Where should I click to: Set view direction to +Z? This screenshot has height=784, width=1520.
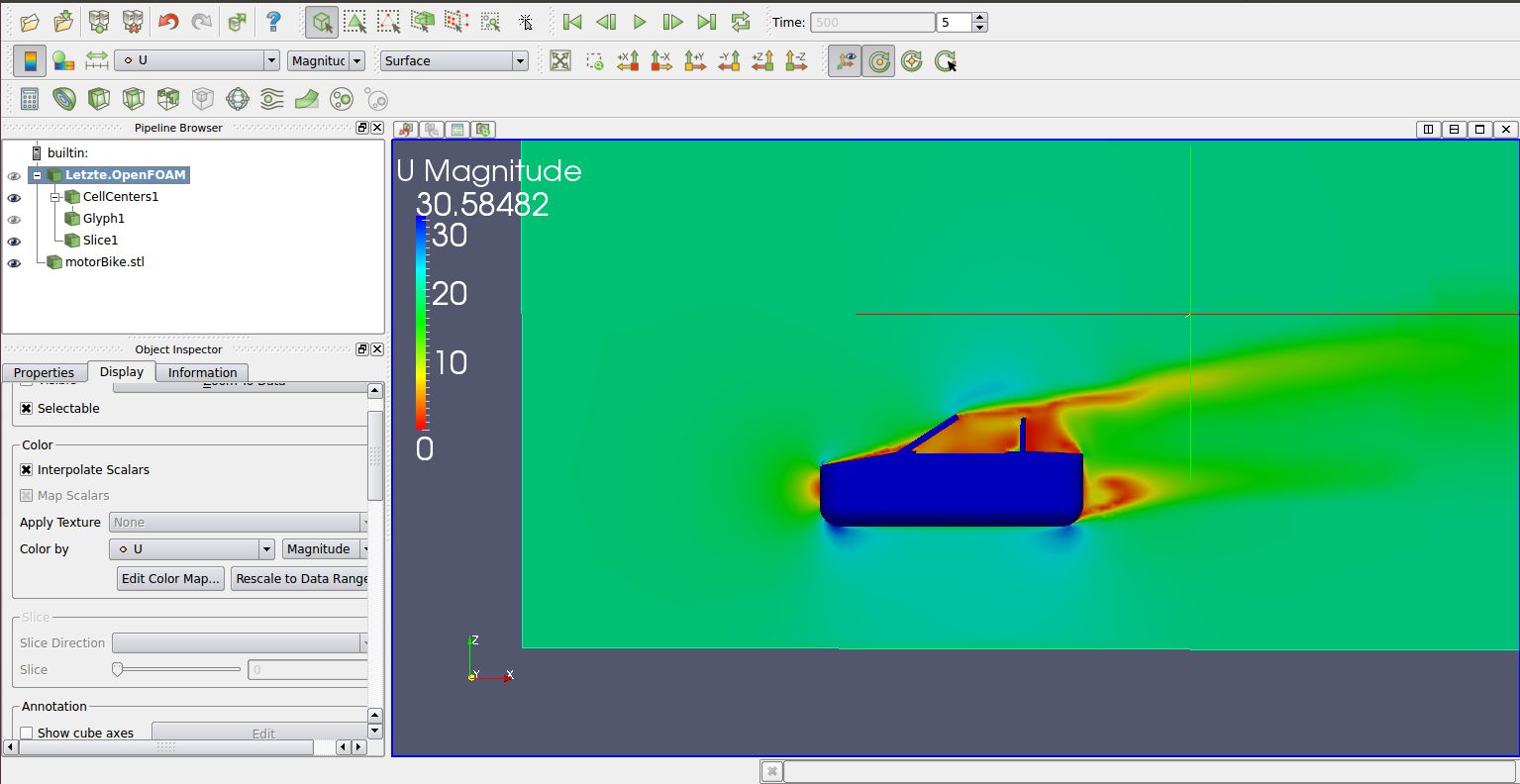pos(762,61)
